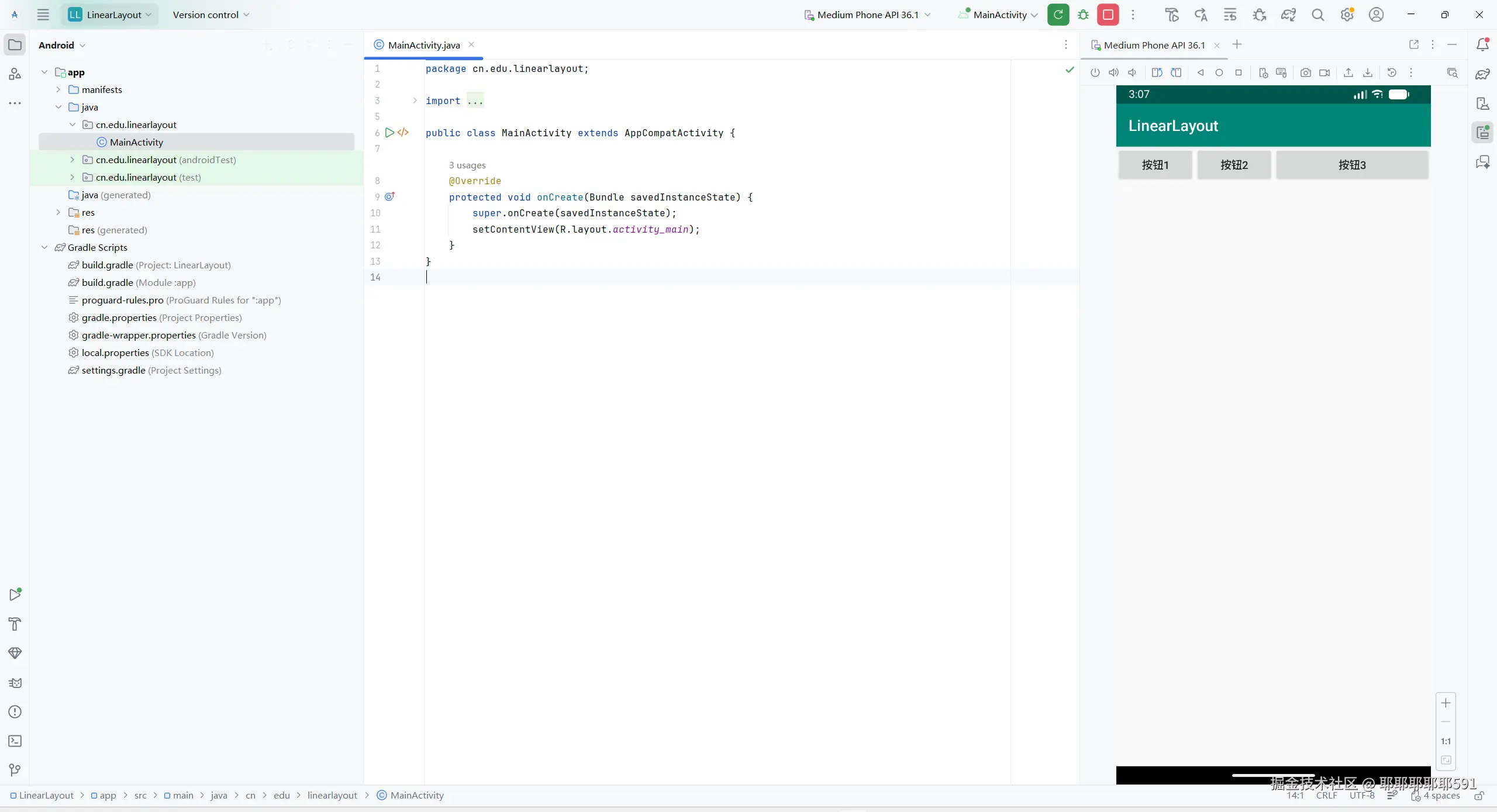Tap the 按钮3 button in emulator
The width and height of the screenshot is (1497, 812).
point(1351,165)
